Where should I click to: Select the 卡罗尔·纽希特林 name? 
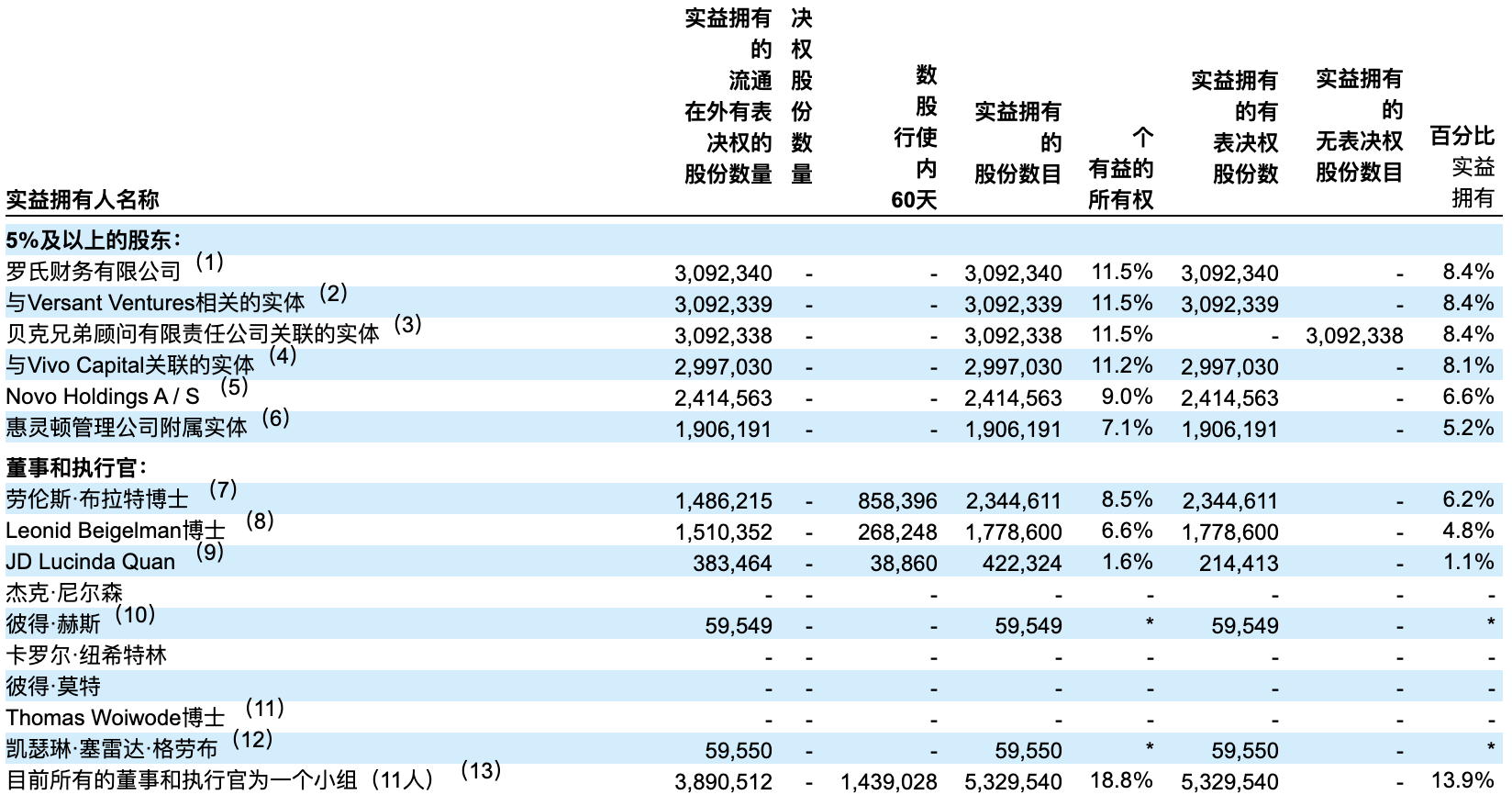click(86, 655)
